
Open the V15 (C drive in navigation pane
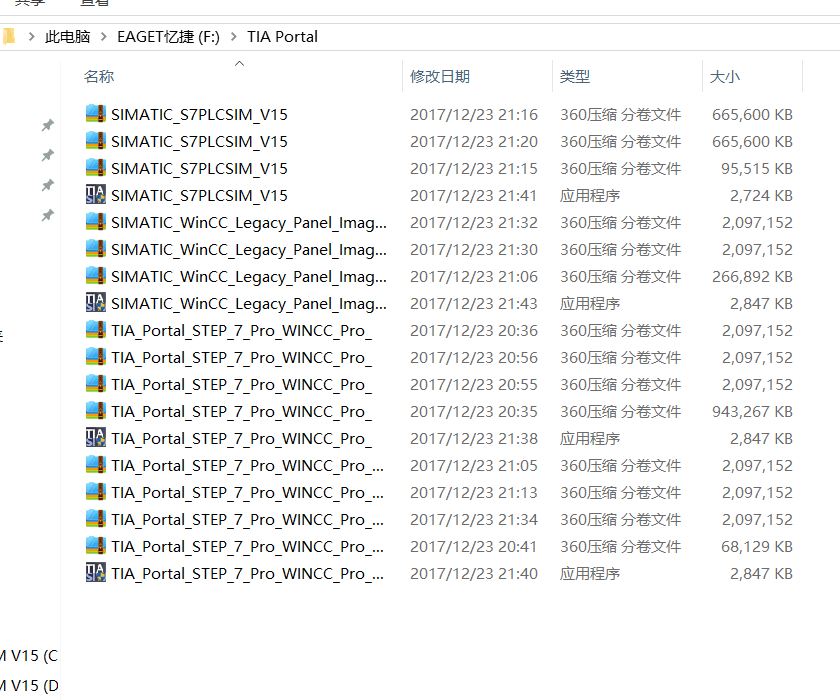point(29,656)
